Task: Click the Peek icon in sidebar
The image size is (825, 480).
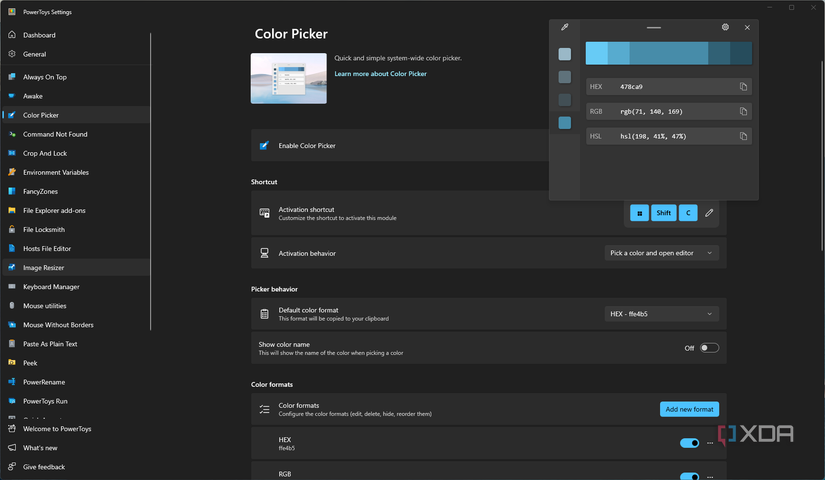Action: tap(12, 363)
